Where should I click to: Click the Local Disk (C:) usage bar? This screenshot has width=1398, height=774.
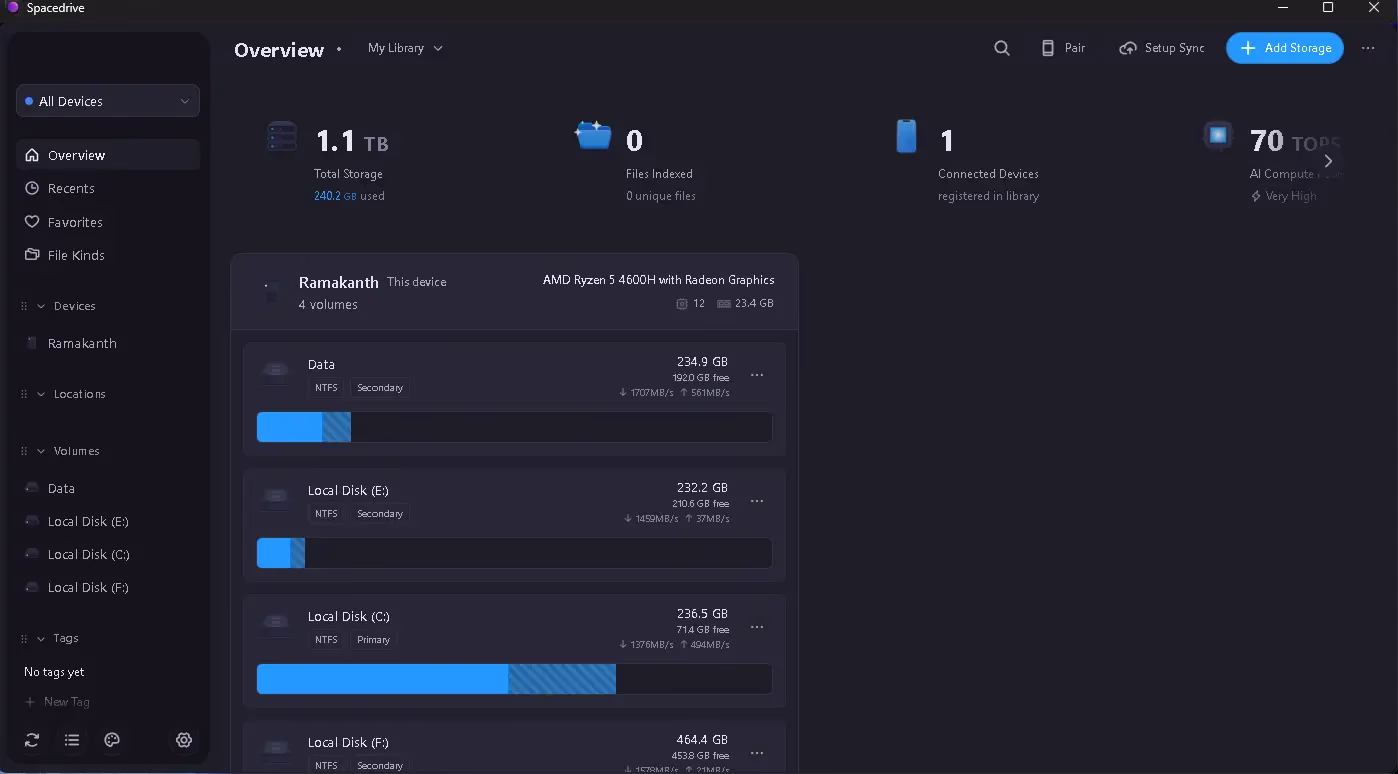tap(514, 679)
